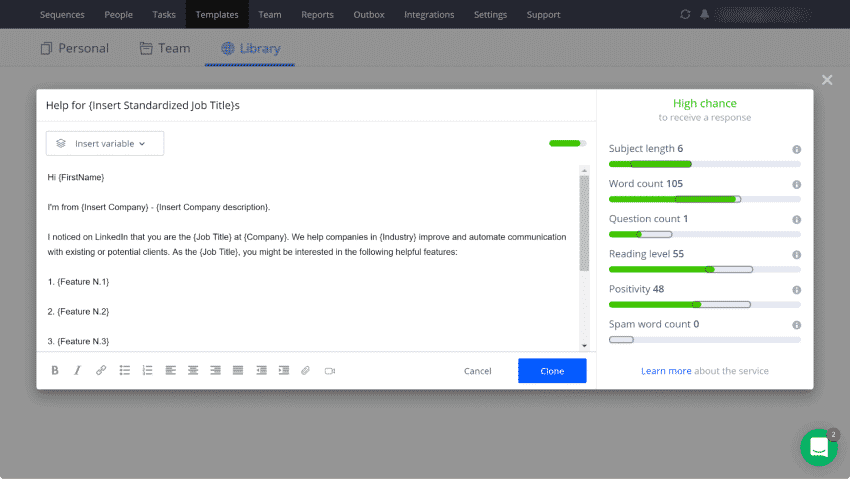
Task: Show info for Positivity
Action: click(796, 290)
